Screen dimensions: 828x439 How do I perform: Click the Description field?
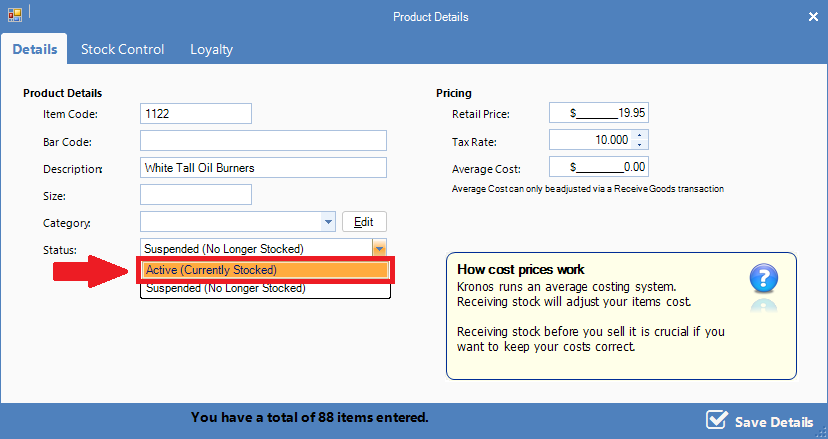262,168
